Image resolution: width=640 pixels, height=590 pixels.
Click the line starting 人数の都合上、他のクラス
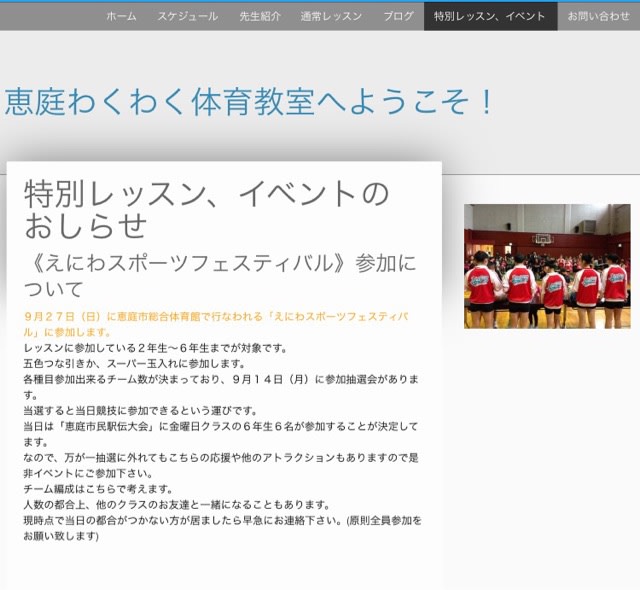pyautogui.click(x=176, y=505)
